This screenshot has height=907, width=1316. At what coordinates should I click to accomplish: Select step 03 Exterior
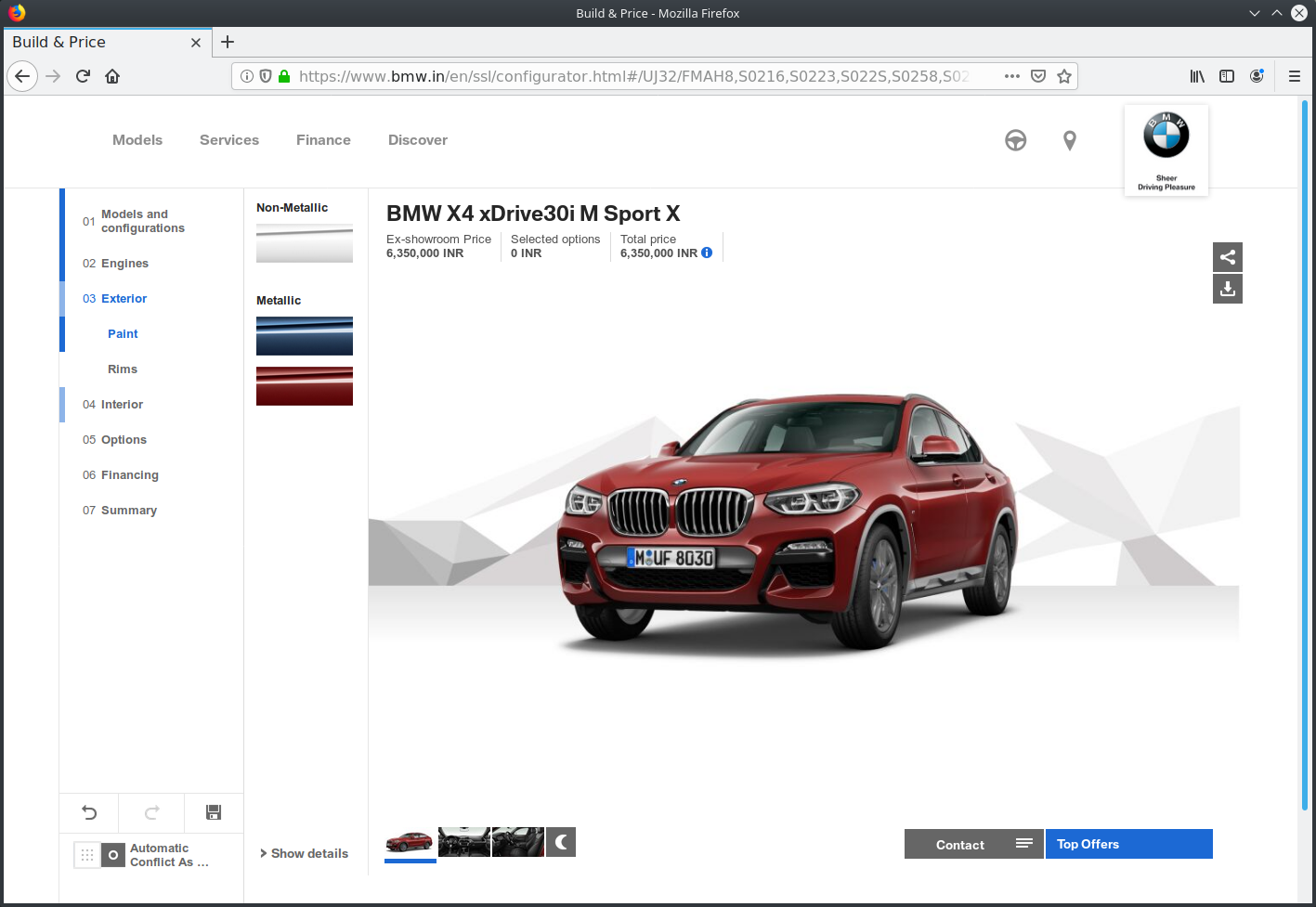[x=115, y=299]
